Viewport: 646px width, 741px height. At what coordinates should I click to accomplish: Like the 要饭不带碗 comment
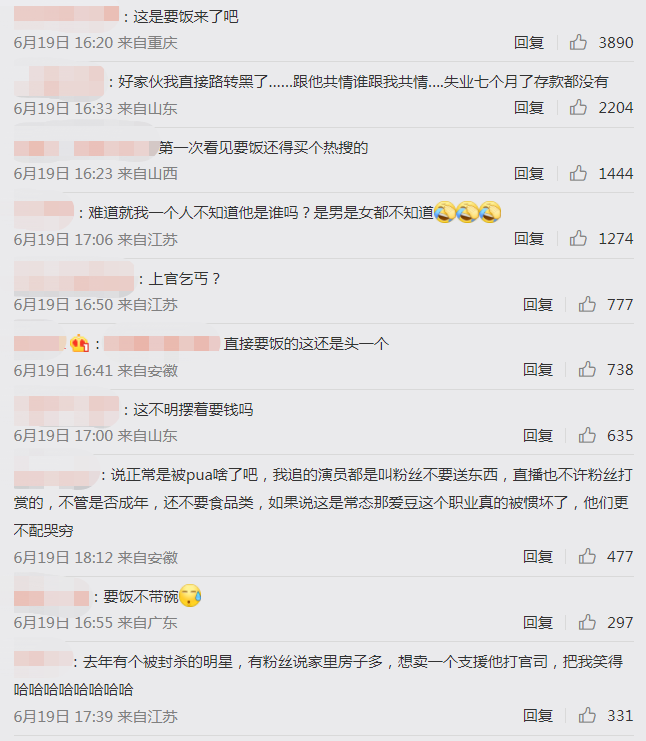pos(587,622)
